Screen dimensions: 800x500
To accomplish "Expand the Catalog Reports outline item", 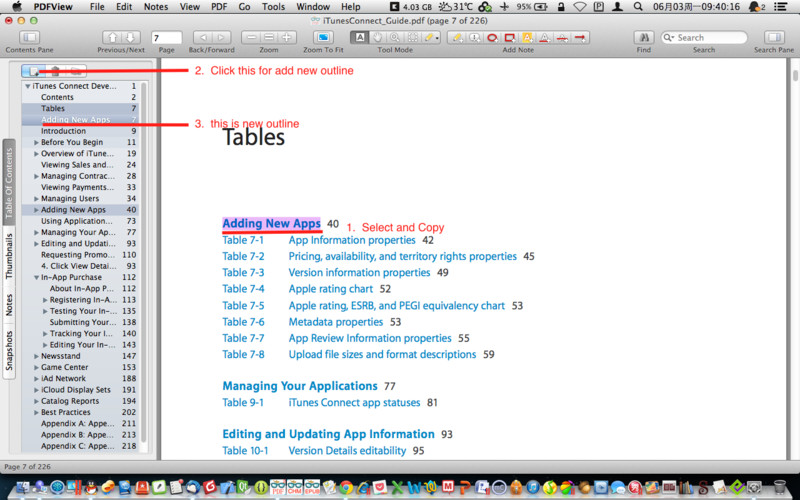I will [36, 401].
